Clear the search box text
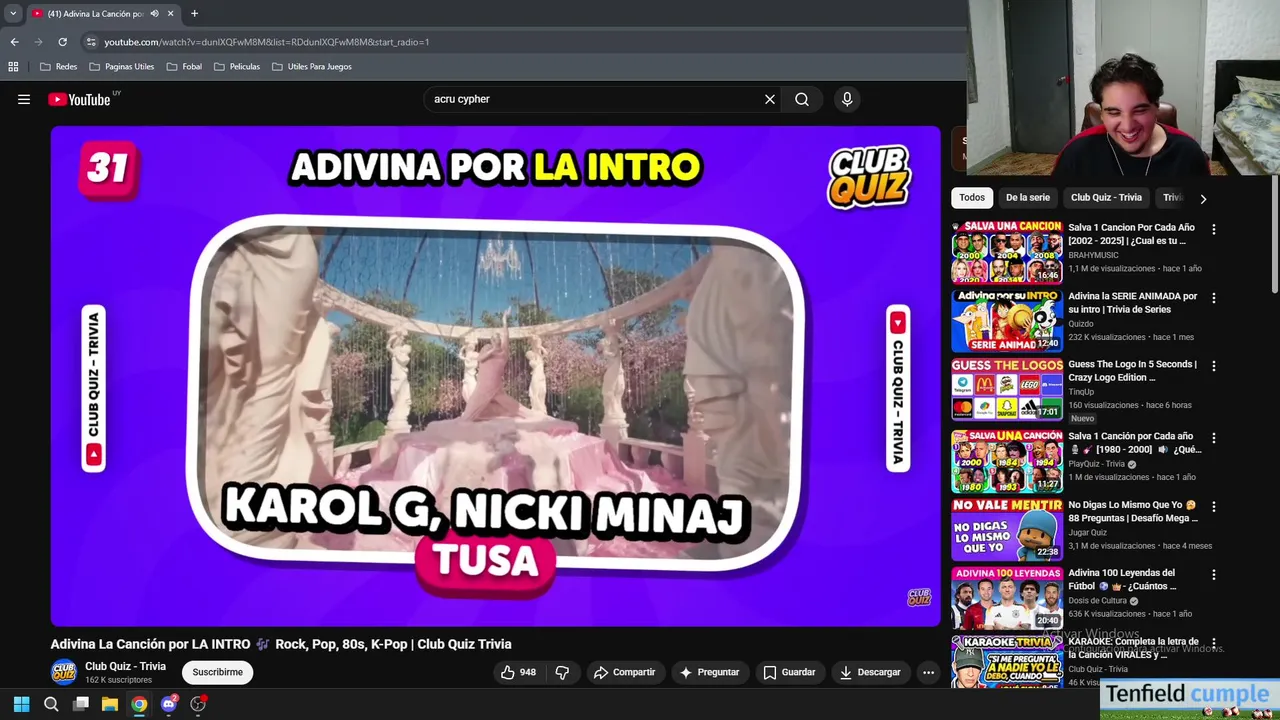 click(770, 99)
